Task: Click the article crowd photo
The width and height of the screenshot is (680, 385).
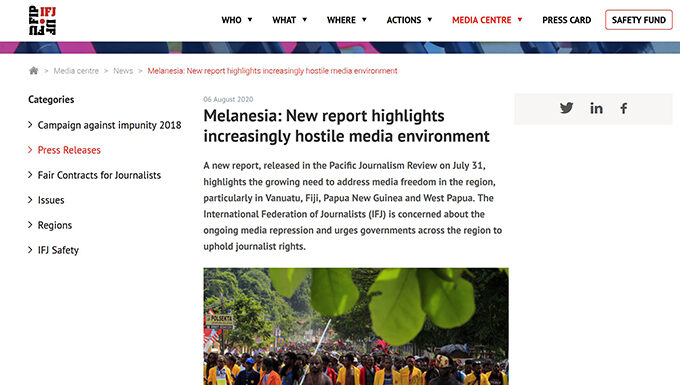Action: [356, 326]
